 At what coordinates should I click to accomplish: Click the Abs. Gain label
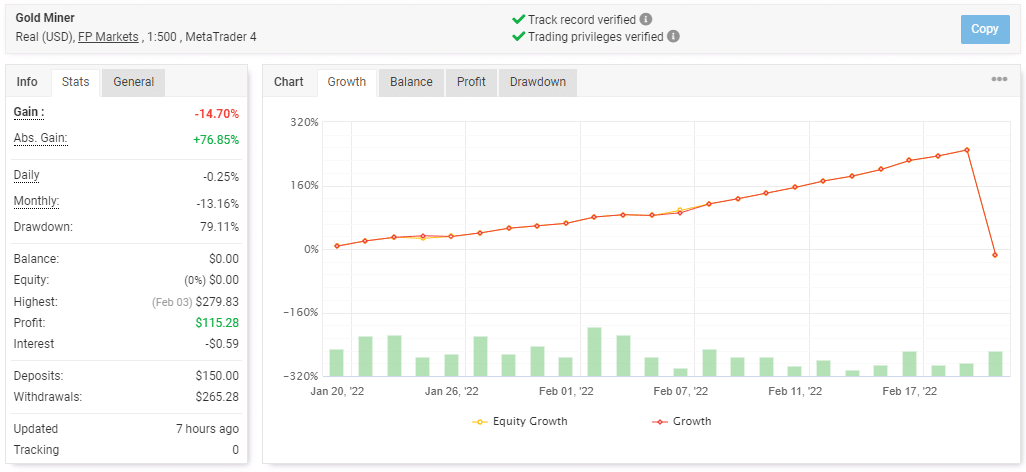41,138
